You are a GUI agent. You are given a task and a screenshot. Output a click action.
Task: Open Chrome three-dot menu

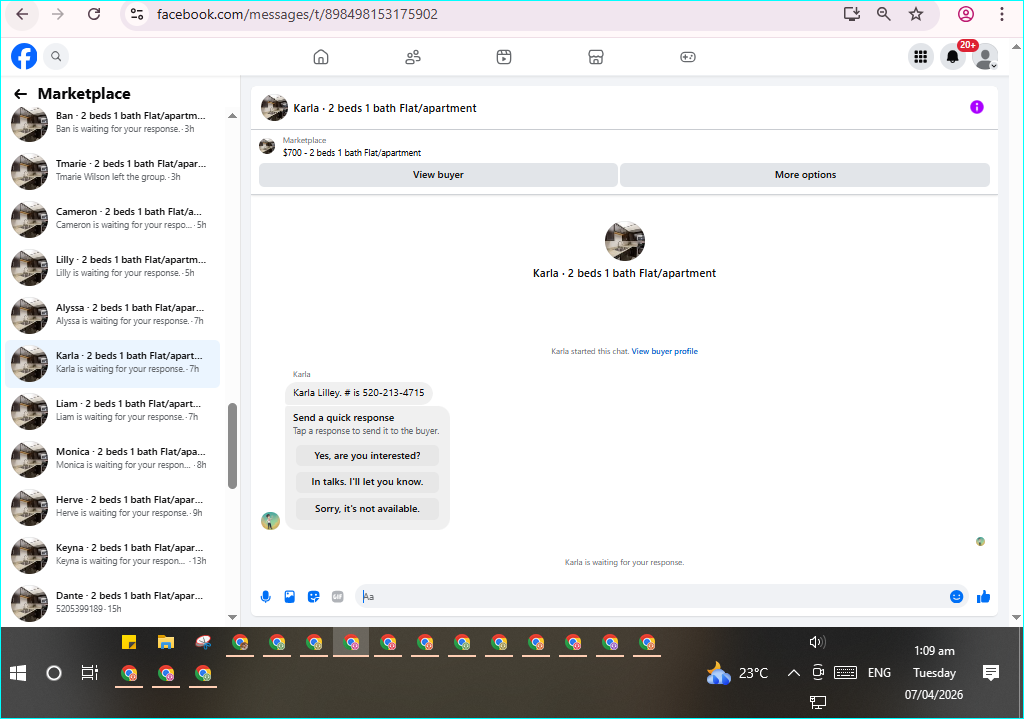1002,14
